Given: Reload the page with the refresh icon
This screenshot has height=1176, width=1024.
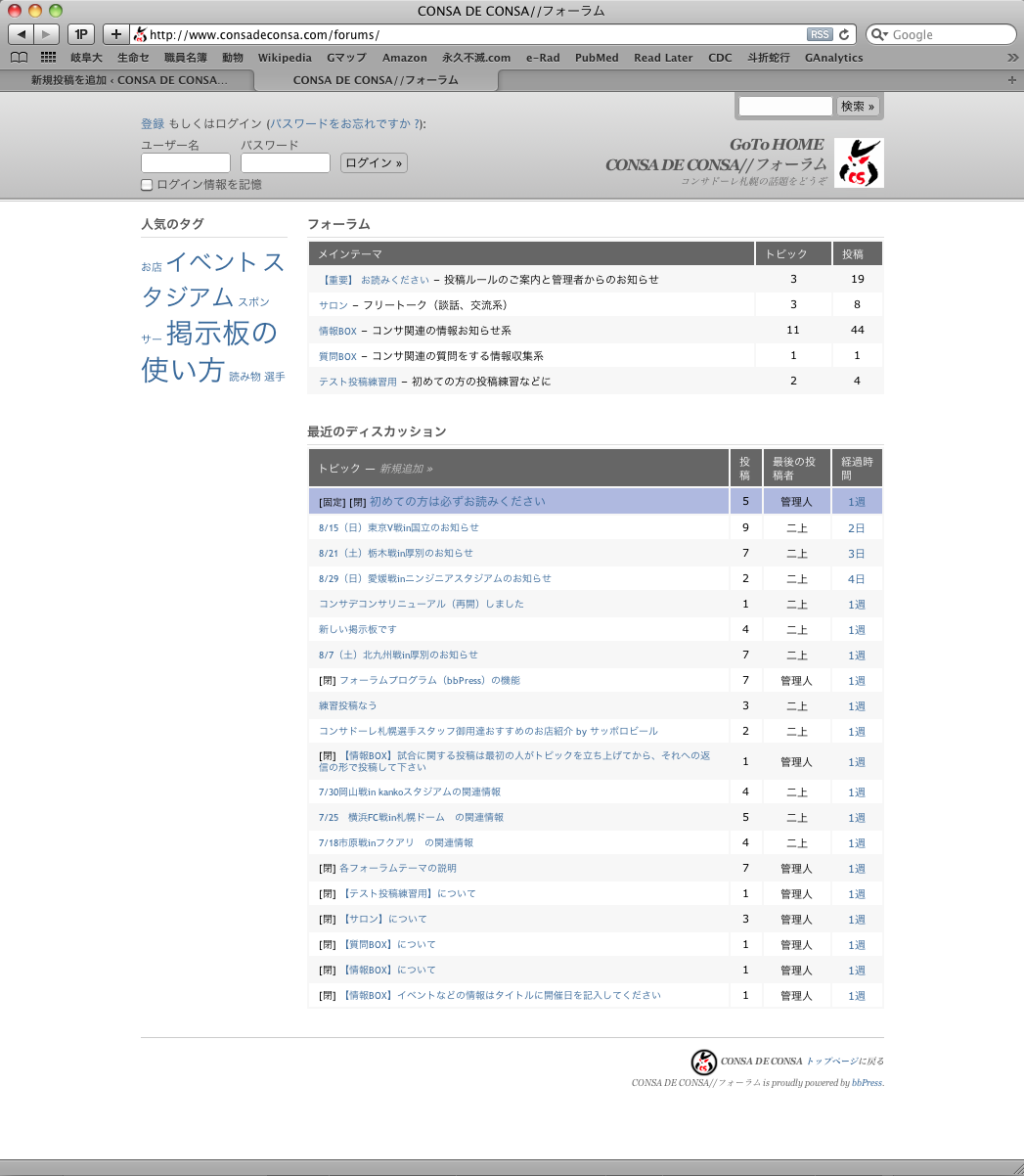Looking at the screenshot, I should 845,34.
